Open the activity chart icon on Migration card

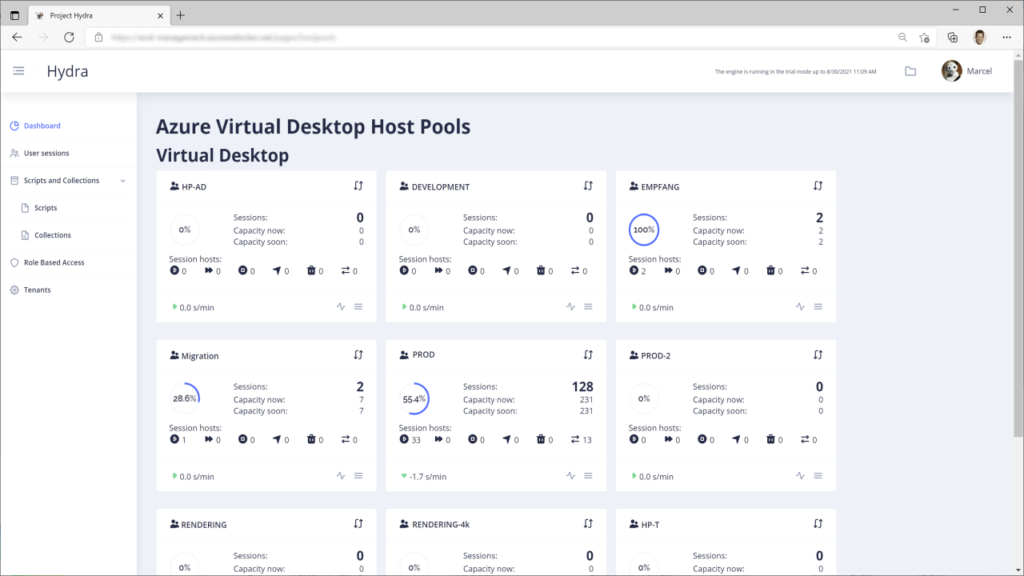(x=341, y=476)
